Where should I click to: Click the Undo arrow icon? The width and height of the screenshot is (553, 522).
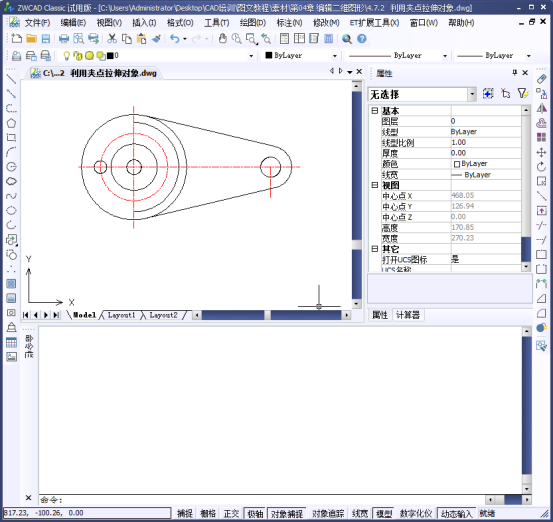175,39
